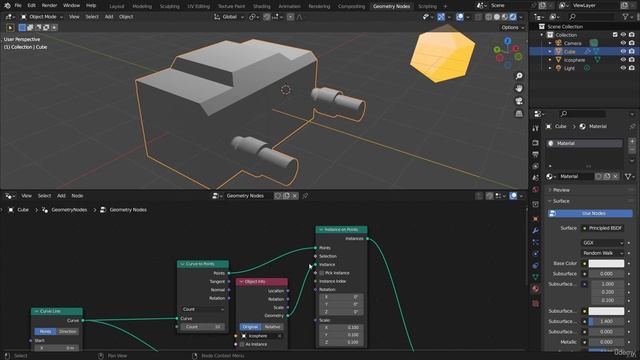Toggle Cube visibility eye in outliner
The height and width of the screenshot is (360, 640).
pyautogui.click(x=623, y=51)
